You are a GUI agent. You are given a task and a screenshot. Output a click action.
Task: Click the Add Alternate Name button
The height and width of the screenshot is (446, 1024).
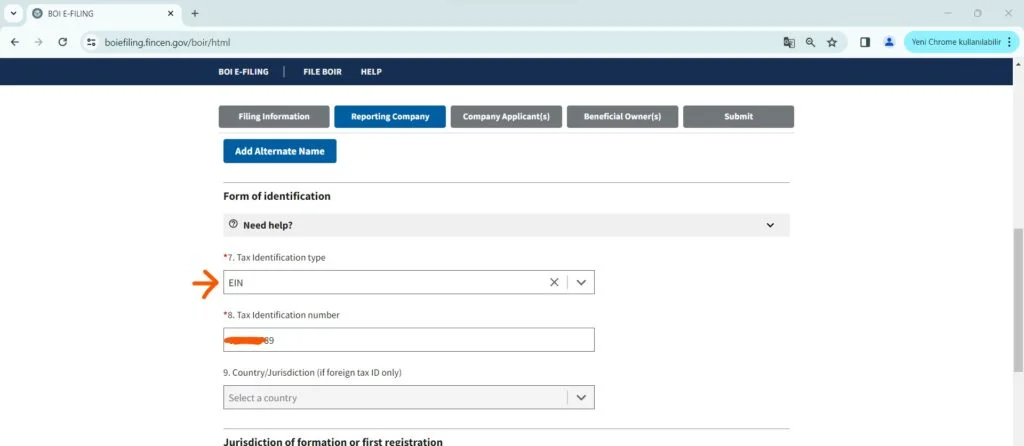[280, 151]
